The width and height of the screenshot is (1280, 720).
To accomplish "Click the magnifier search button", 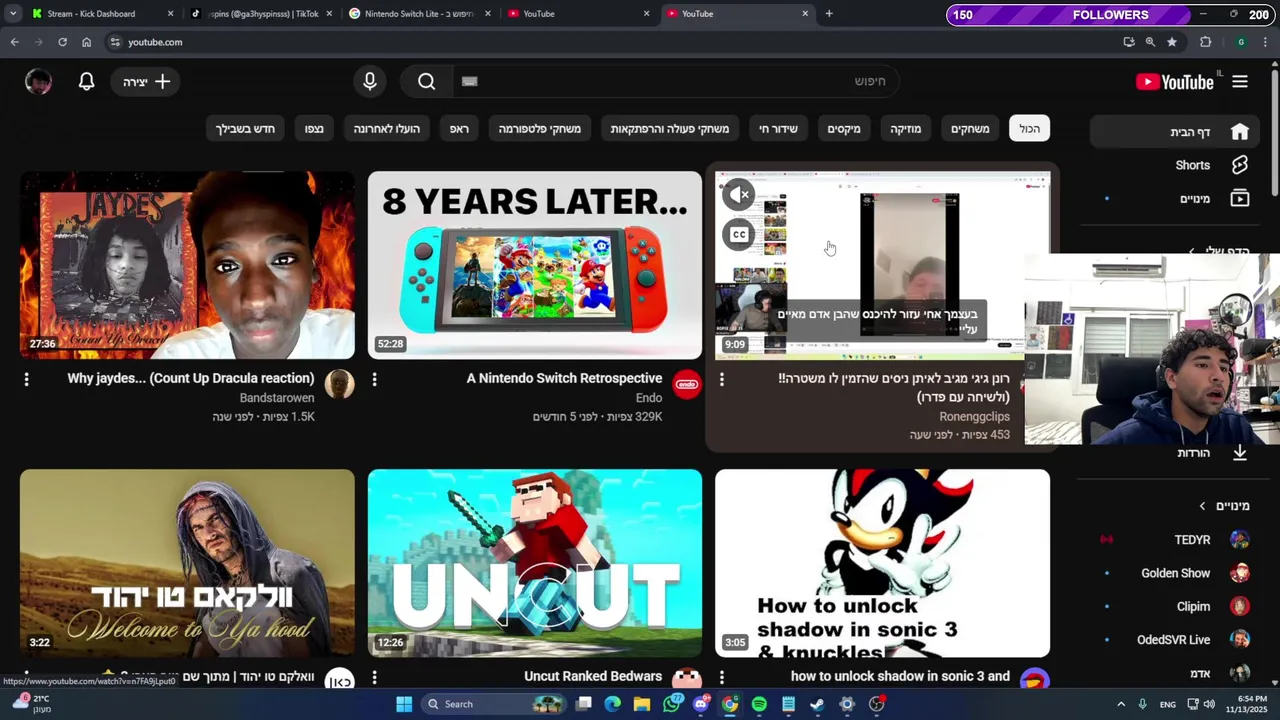I will 427,82.
